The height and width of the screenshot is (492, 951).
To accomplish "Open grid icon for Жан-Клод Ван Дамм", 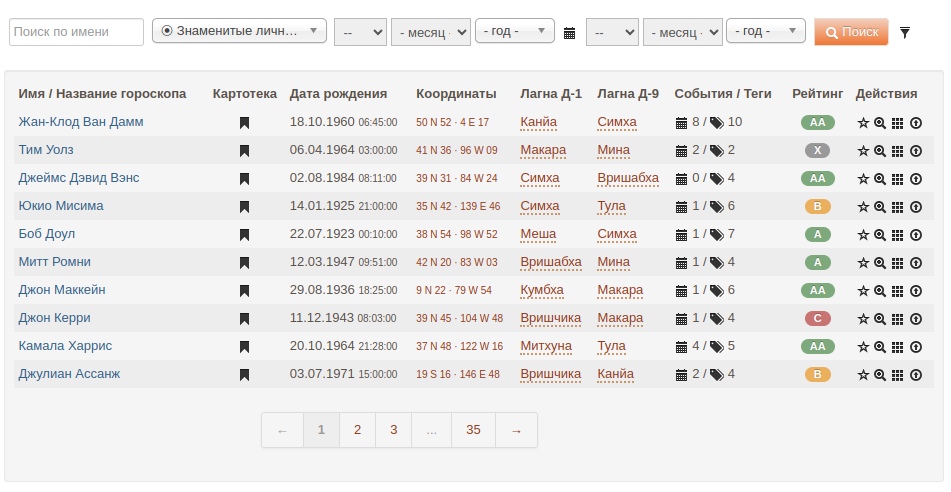I will click(x=898, y=123).
